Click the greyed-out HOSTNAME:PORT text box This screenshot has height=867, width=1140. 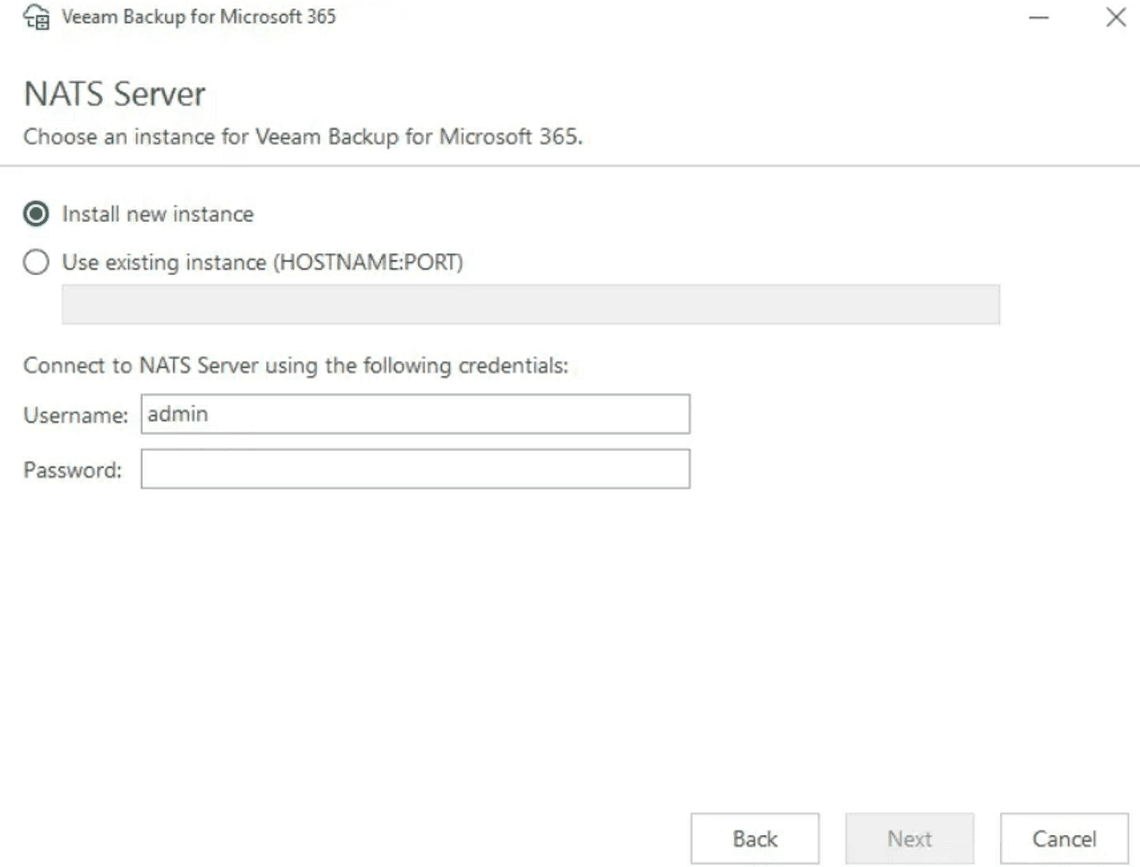point(530,304)
